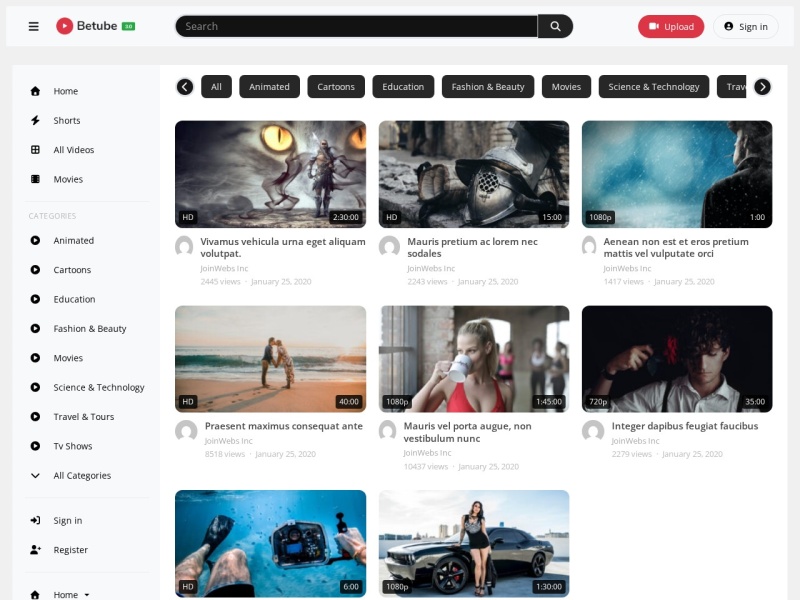Click the Home house icon in sidebar
This screenshot has height=600, width=800.
click(x=35, y=91)
